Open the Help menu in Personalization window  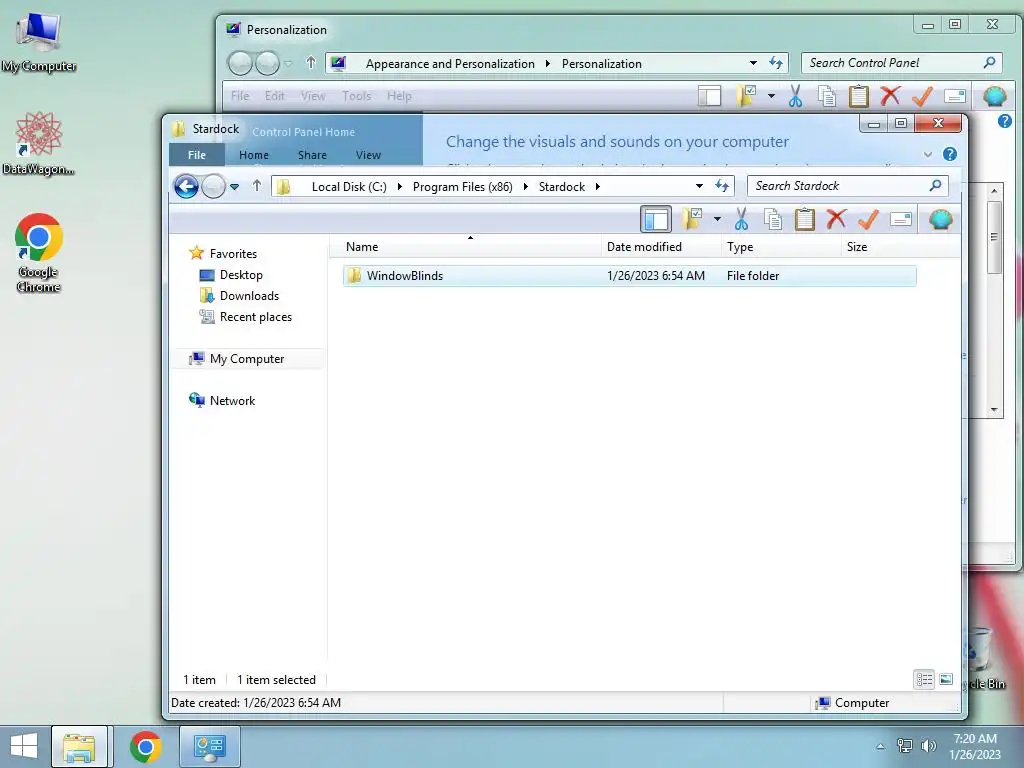tap(399, 96)
